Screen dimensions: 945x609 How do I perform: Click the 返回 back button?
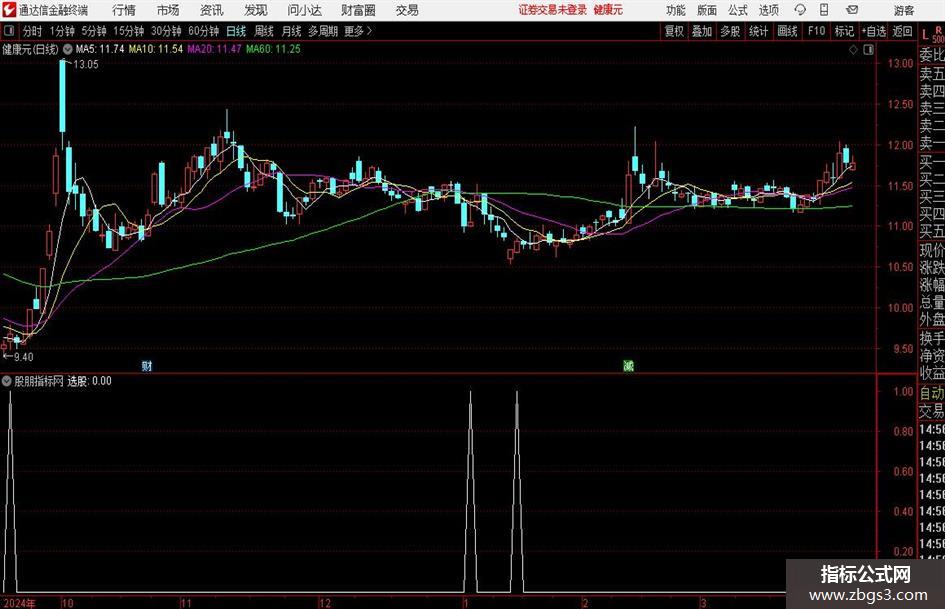click(x=902, y=31)
